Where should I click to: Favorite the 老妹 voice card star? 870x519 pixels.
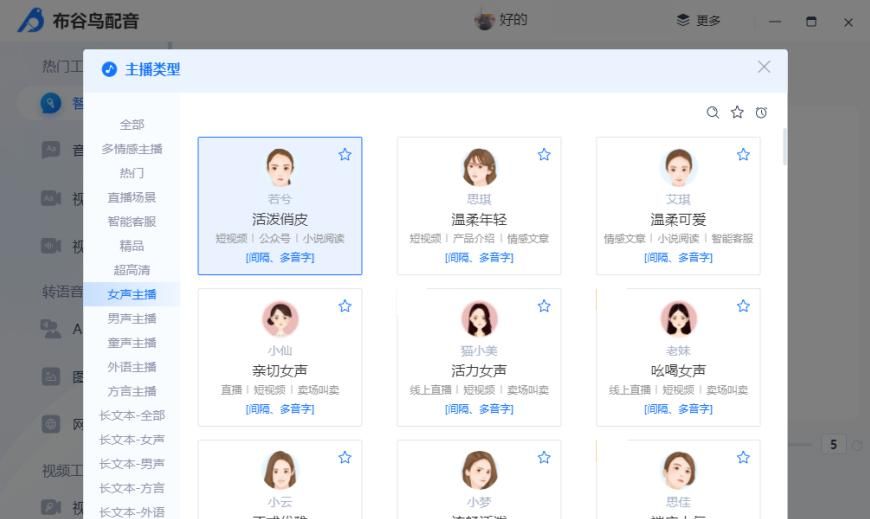[743, 306]
